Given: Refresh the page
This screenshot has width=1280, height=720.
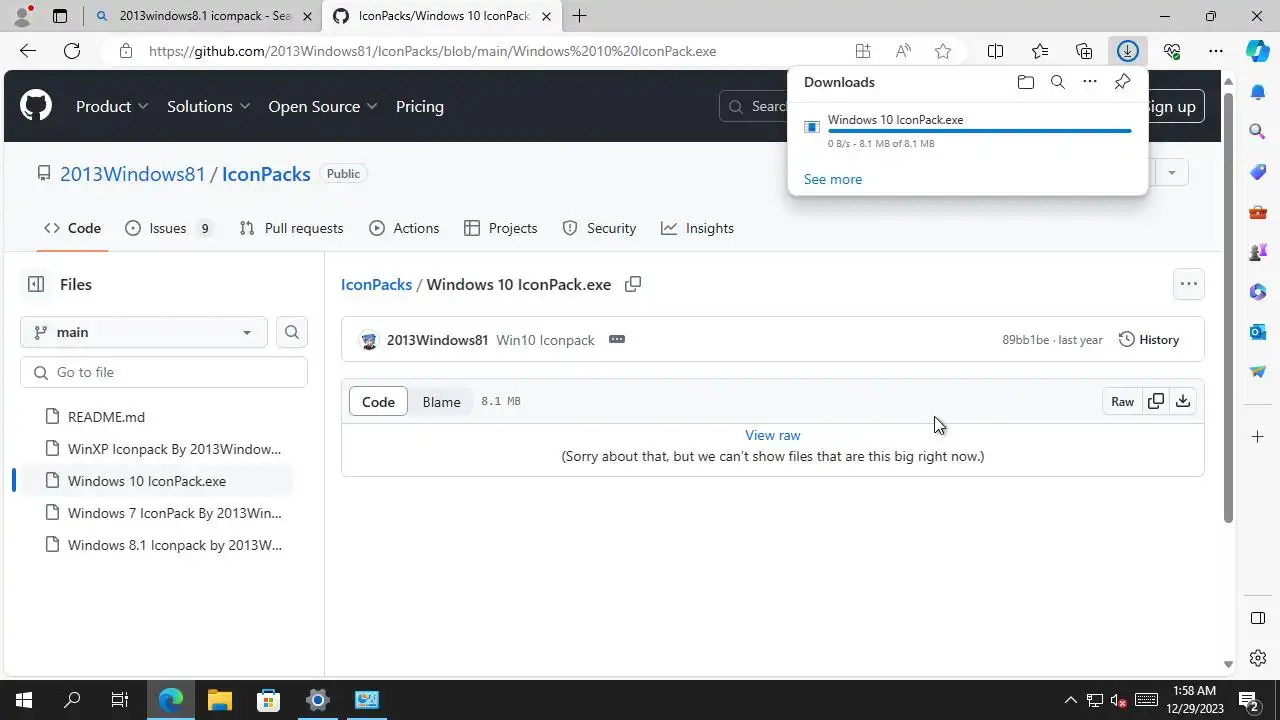Looking at the screenshot, I should pos(72,51).
